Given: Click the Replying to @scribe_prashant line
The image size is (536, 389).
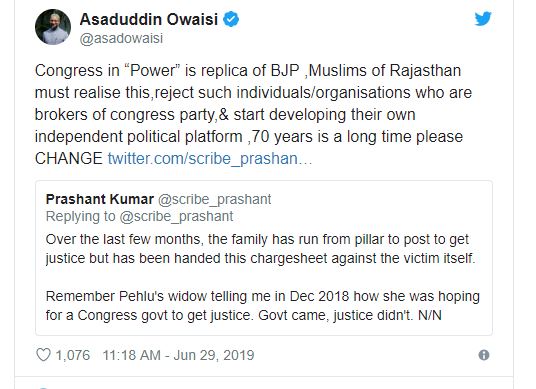Looking at the screenshot, I should point(139,216).
